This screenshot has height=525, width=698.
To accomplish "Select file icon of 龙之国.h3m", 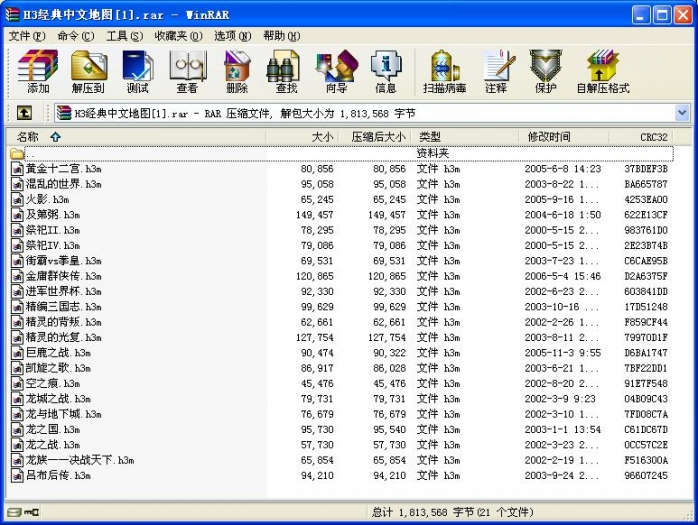I will pyautogui.click(x=17, y=430).
